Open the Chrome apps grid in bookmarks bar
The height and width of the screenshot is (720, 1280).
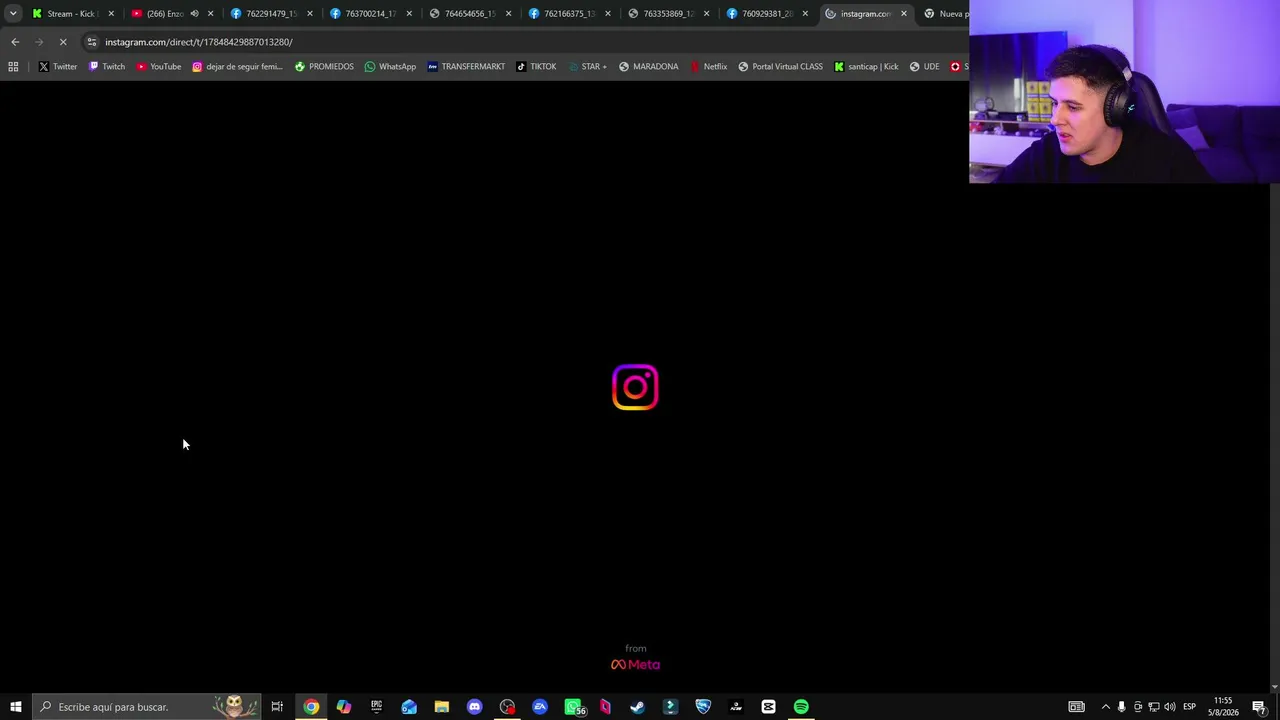pyautogui.click(x=13, y=67)
